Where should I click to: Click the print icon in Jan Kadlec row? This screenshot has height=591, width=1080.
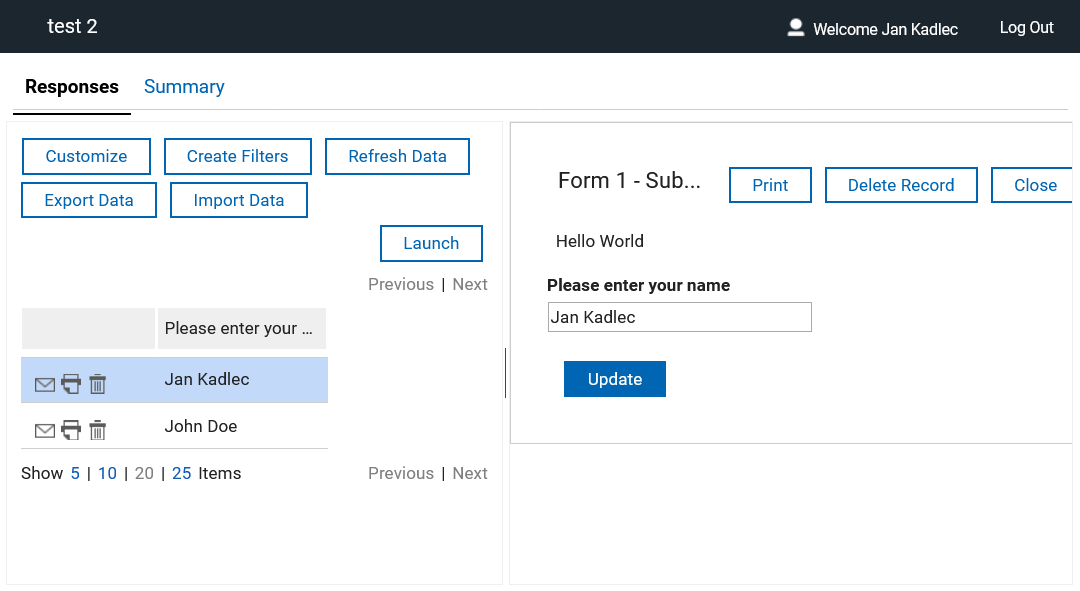[x=71, y=383]
